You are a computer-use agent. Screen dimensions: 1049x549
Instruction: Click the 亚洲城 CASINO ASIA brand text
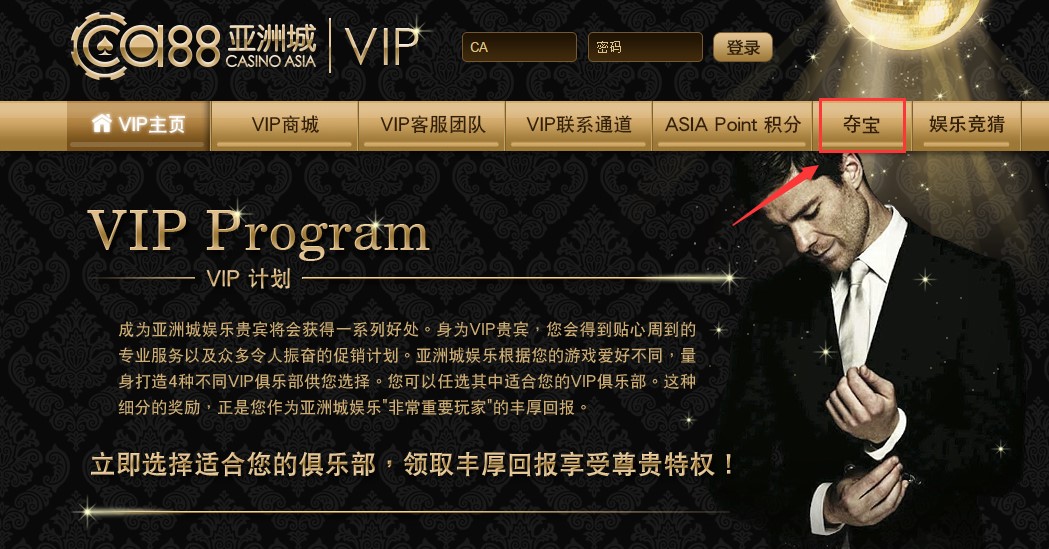pyautogui.click(x=271, y=47)
